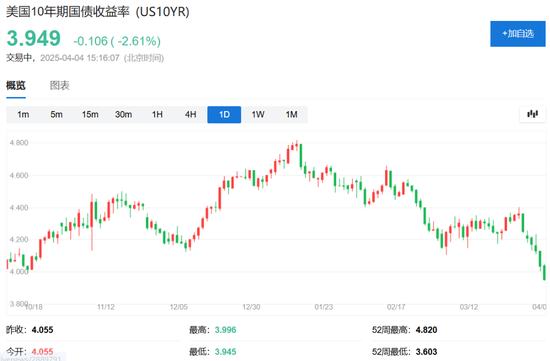Screen dimensions: 550x361
Task: Select the 1m interval
Action: point(23,114)
